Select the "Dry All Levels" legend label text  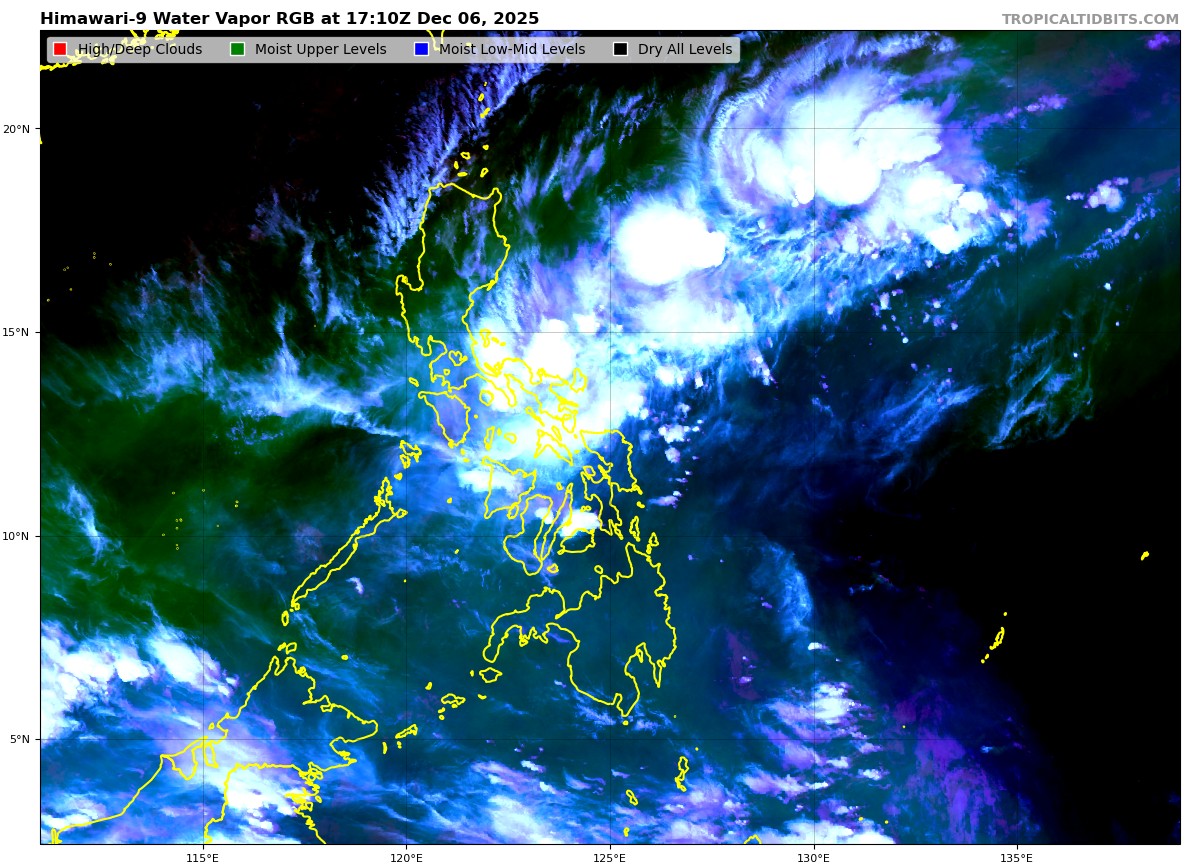(x=685, y=49)
